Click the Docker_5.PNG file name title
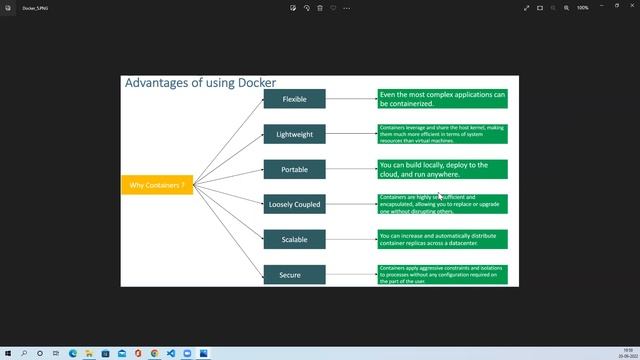 click(x=35, y=8)
